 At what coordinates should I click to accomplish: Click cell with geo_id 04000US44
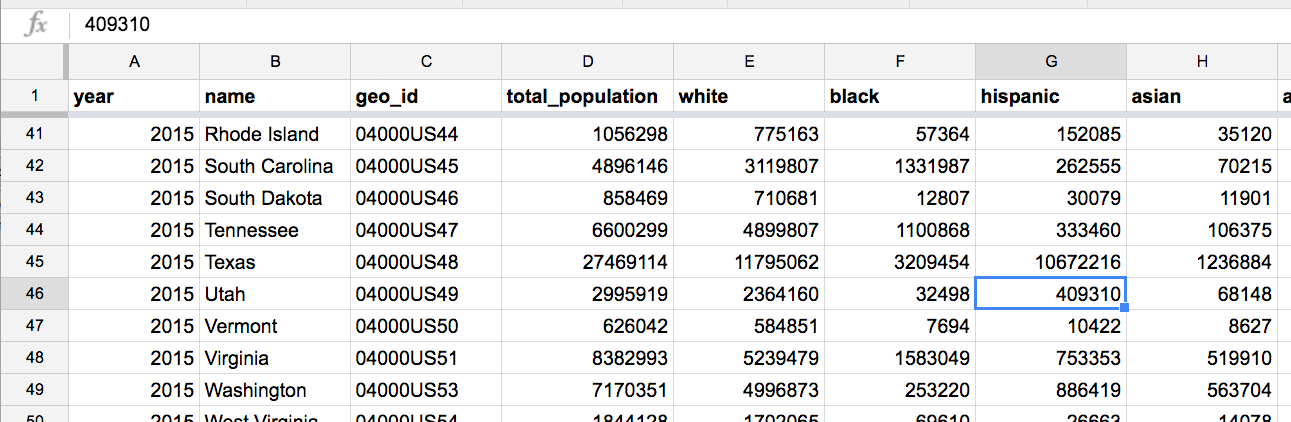(426, 134)
